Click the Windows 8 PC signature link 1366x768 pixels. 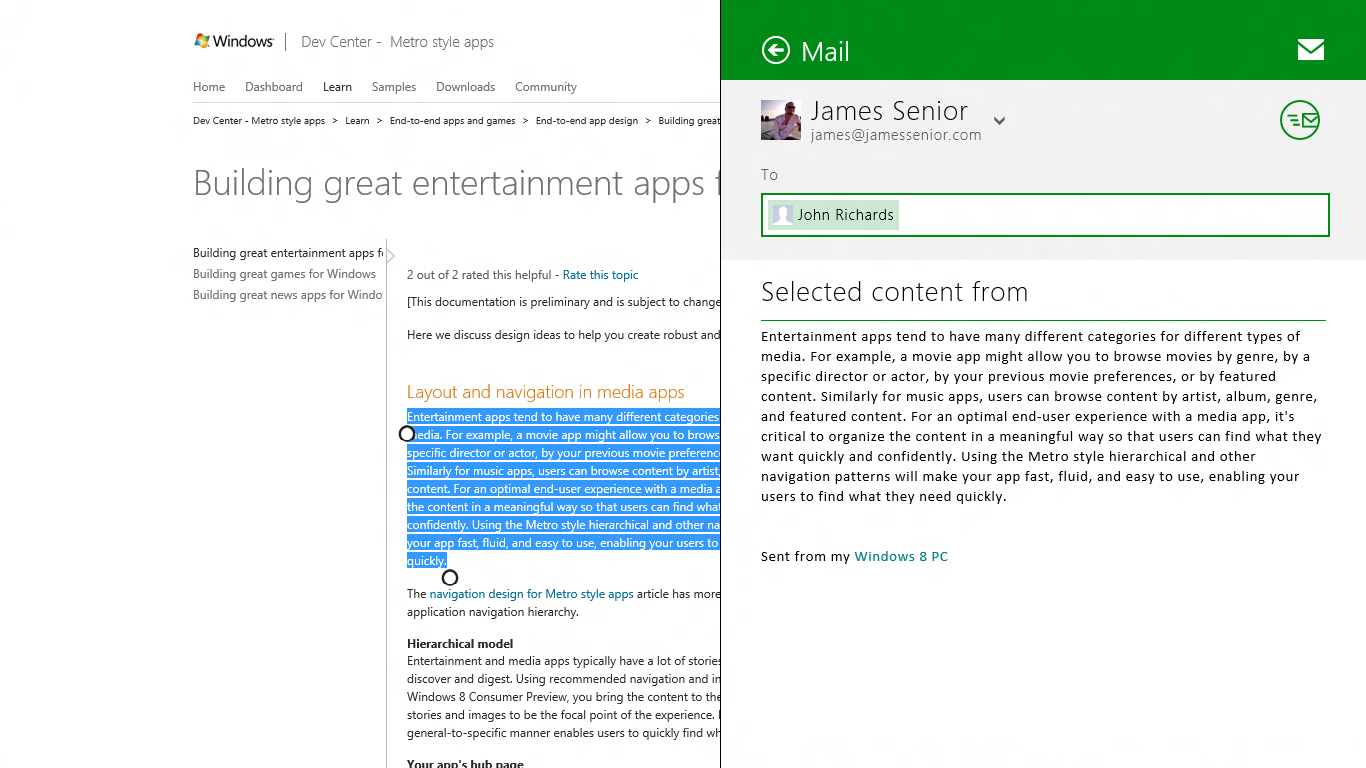[901, 557]
